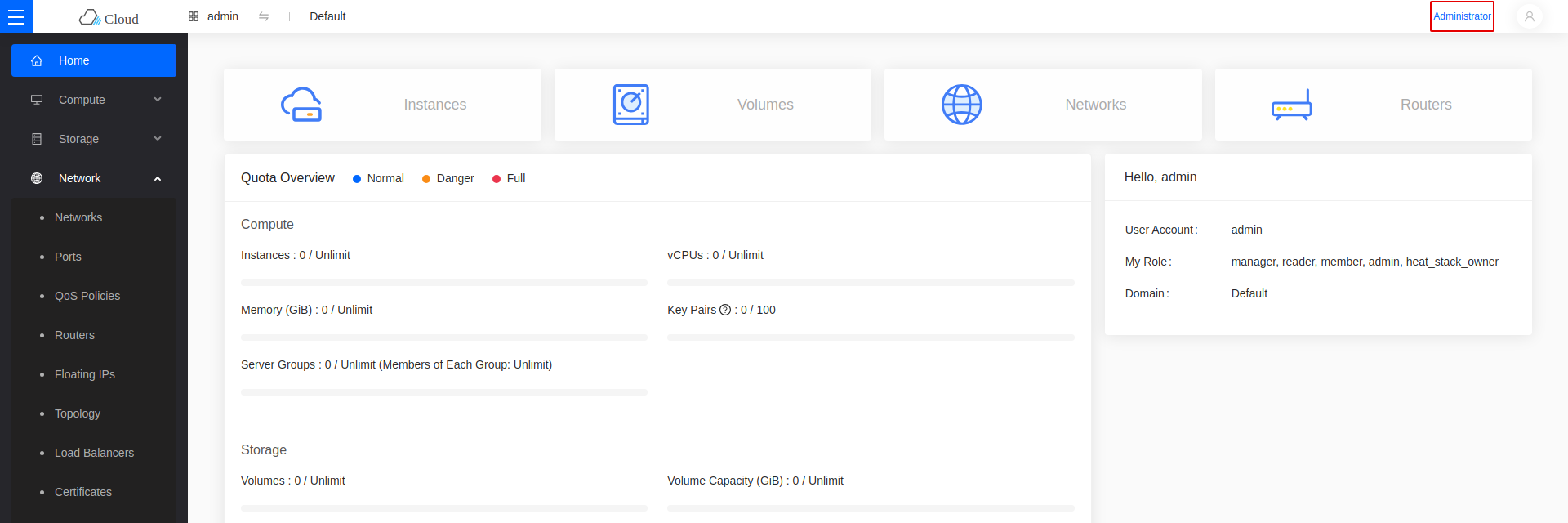Click the Home house icon in sidebar
1568x523 pixels.
pyautogui.click(x=37, y=60)
